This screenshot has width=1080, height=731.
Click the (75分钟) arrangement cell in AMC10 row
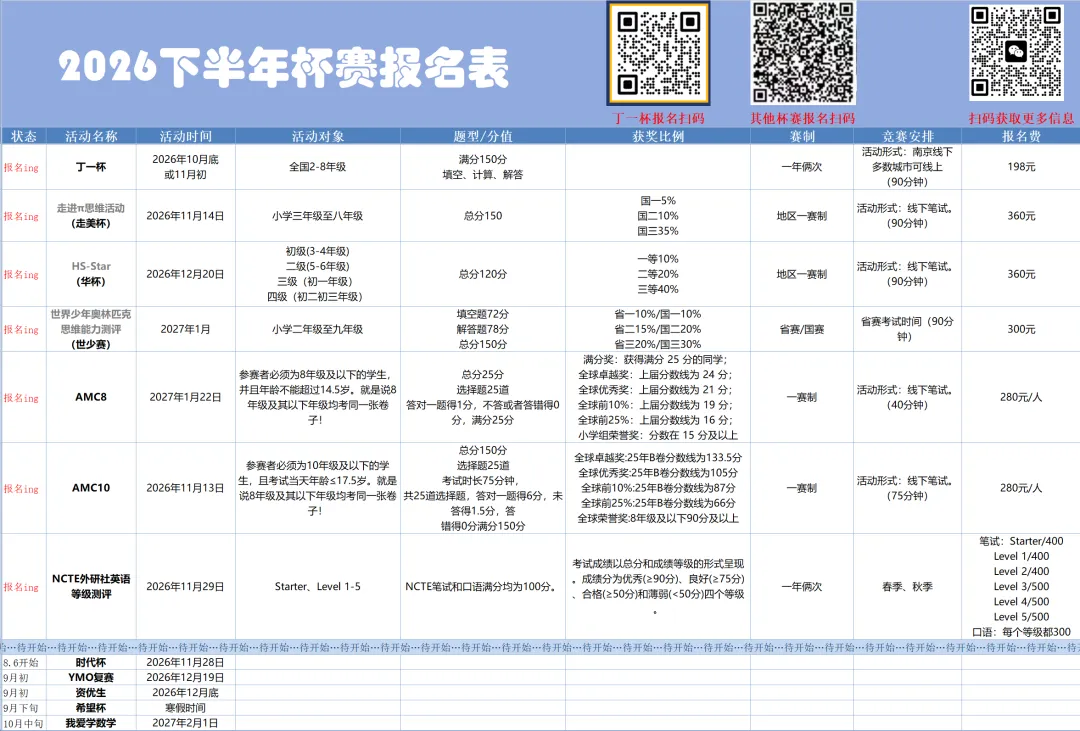point(907,488)
